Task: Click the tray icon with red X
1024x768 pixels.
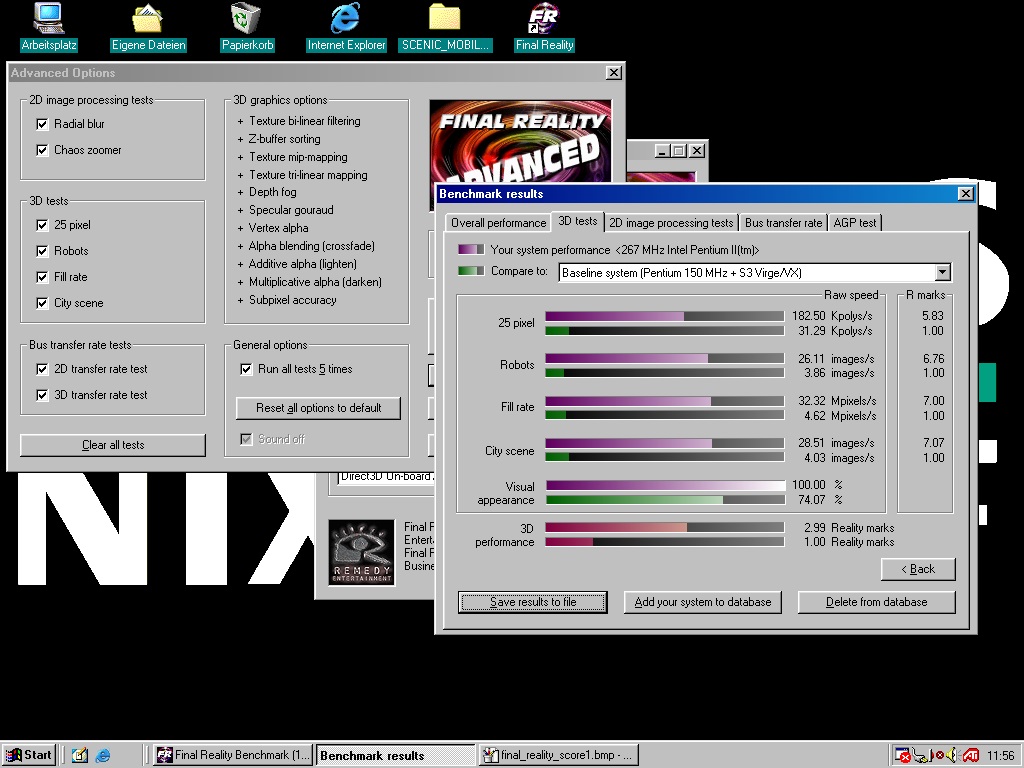Action: click(x=903, y=756)
